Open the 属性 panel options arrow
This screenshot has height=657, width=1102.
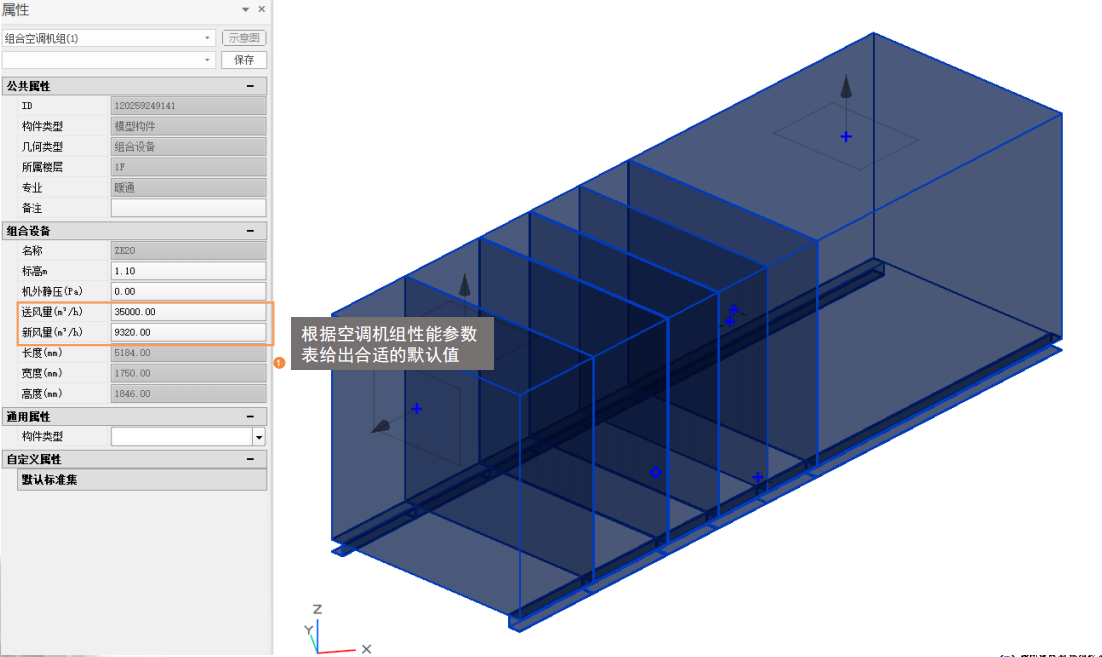tap(246, 9)
